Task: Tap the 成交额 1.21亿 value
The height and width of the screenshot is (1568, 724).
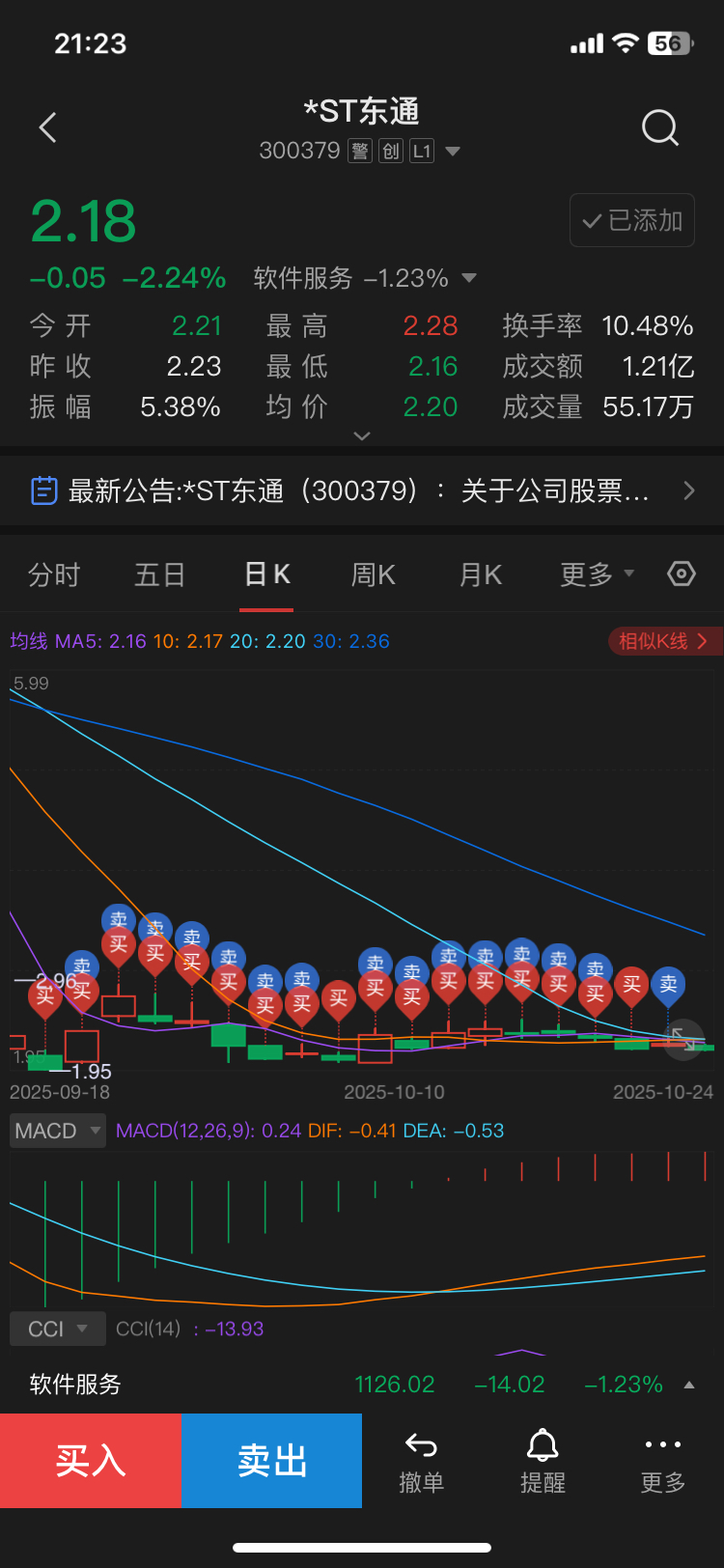Action: 658,366
